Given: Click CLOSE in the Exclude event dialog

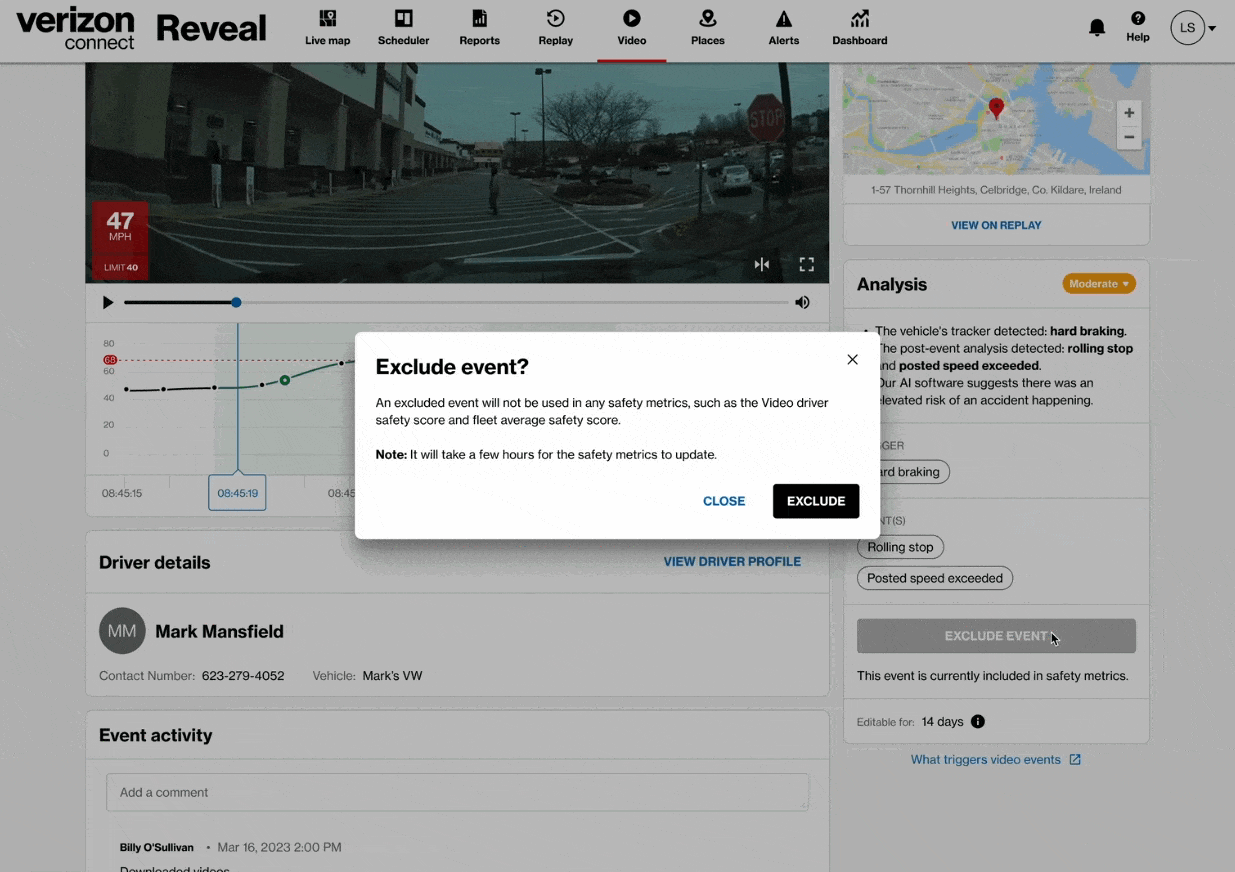Looking at the screenshot, I should (724, 501).
